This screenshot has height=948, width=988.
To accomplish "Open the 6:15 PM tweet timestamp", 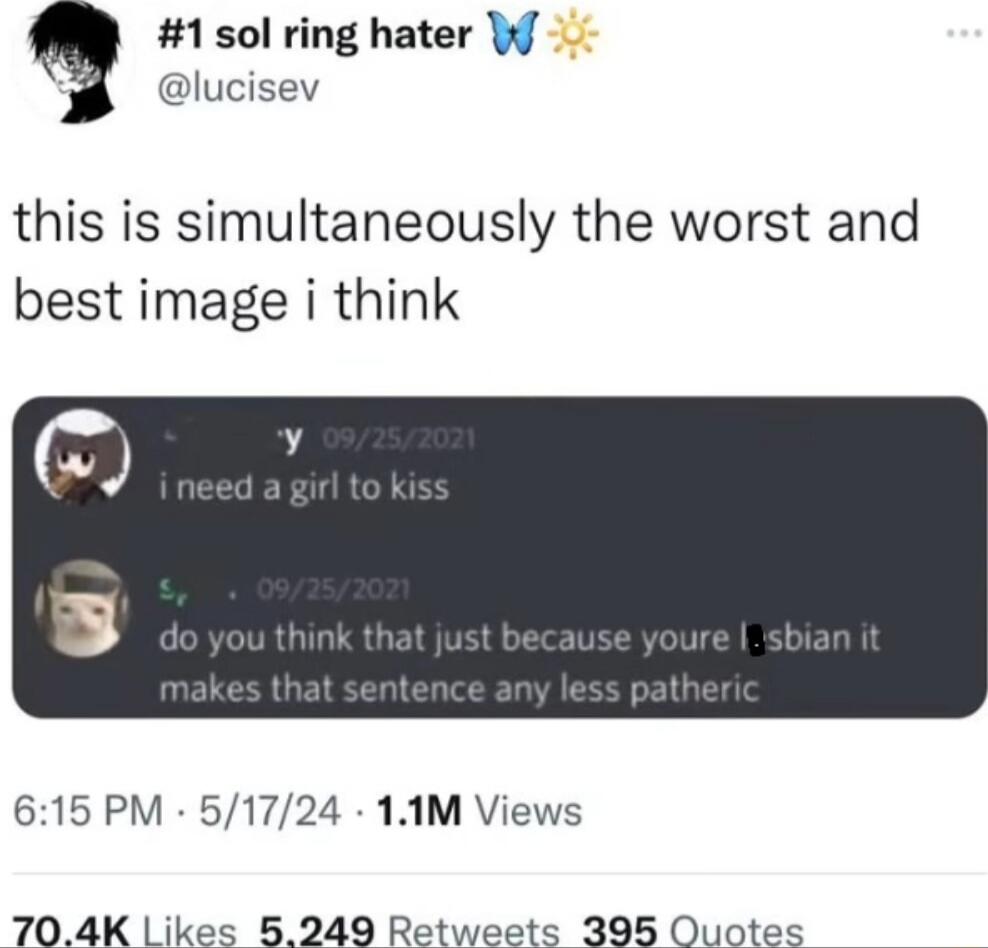I will click(88, 811).
